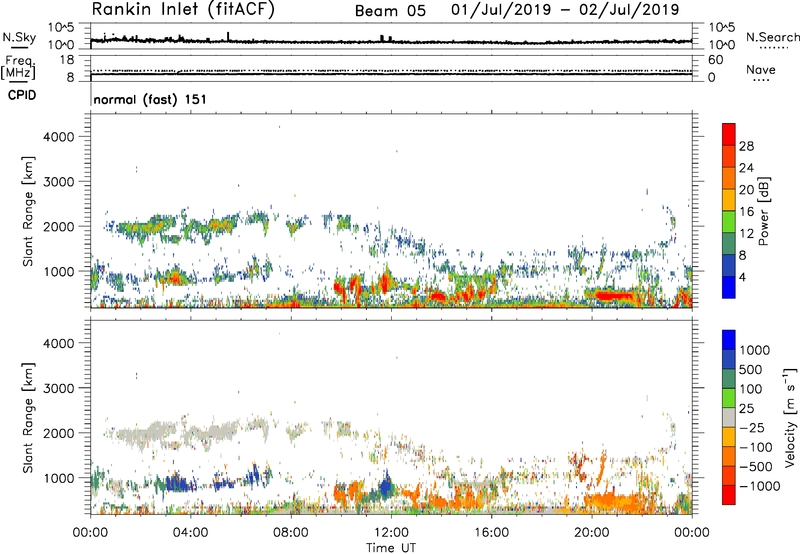This screenshot has height=554, width=800.
Task: Click the '-1000' label on the velocity colorbar
Action: click(760, 486)
